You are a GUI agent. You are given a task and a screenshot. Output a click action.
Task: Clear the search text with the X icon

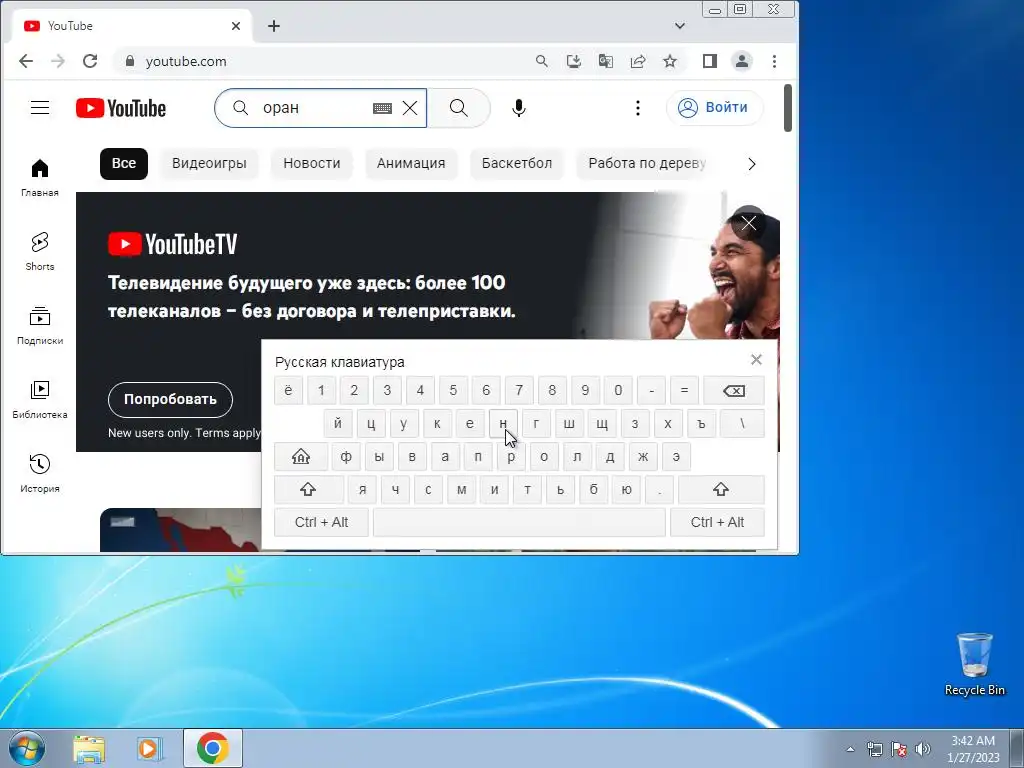click(x=410, y=108)
